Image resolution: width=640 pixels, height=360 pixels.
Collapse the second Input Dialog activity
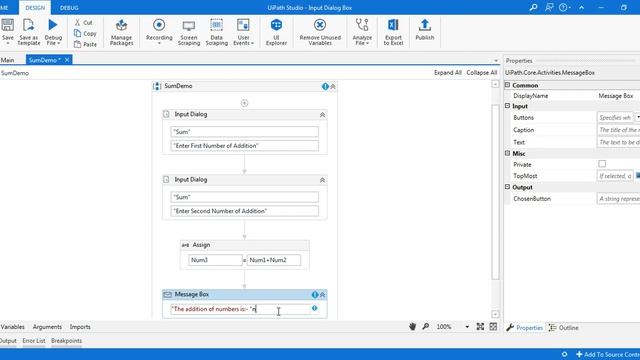point(322,180)
